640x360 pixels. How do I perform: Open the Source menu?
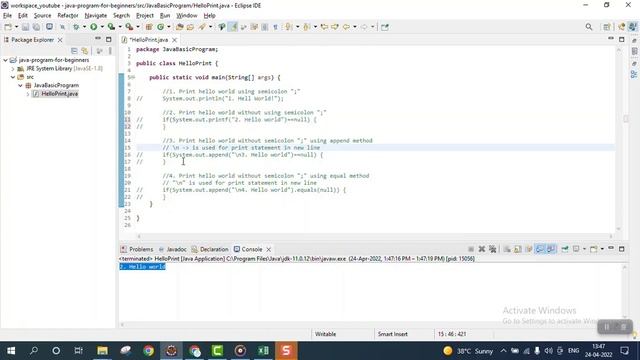pyautogui.click(x=42, y=16)
